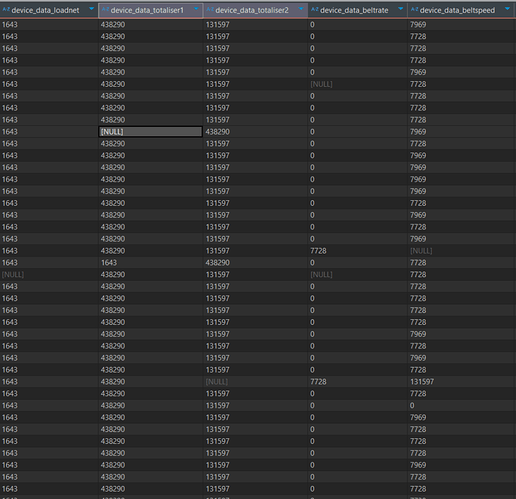This screenshot has height=499, width=516.
Task: Open filter dropdown for device_data_loadnet column
Action: (92, 9)
